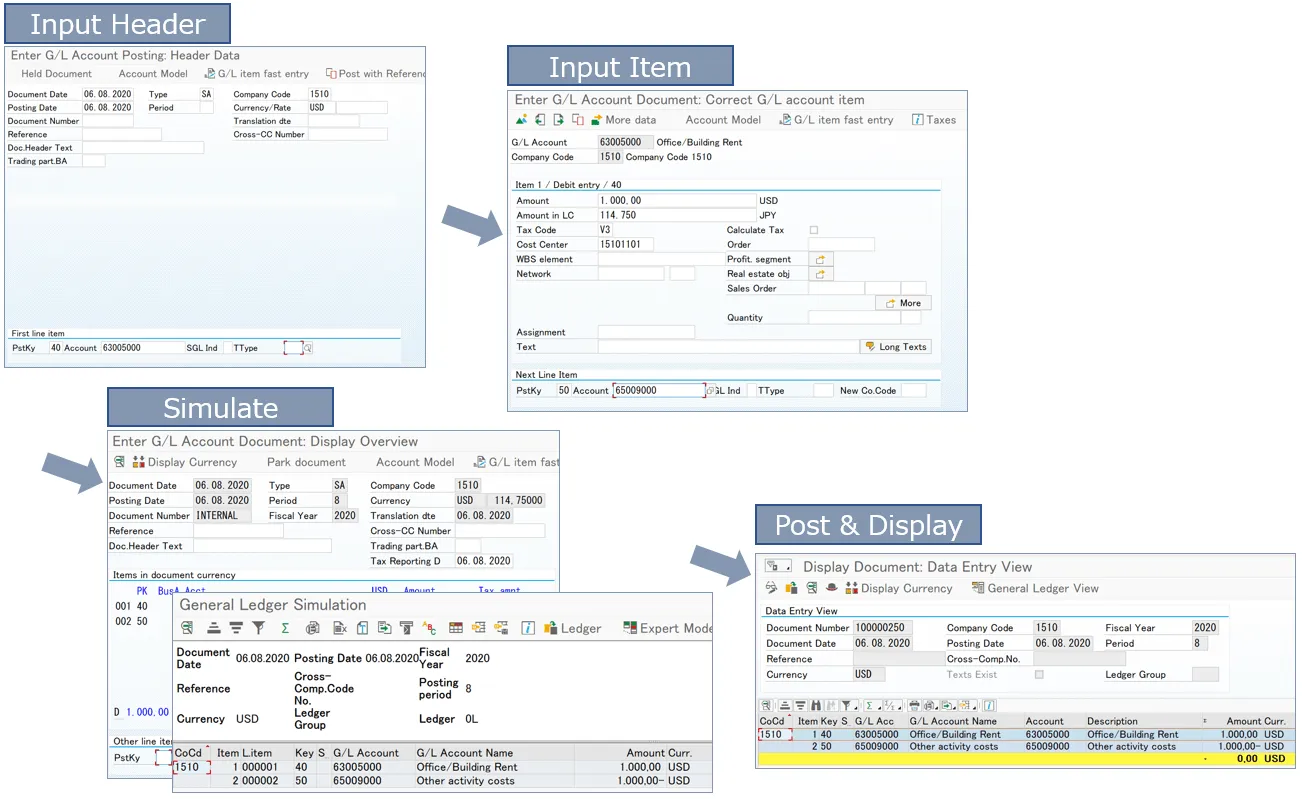
Task: Click the Park document button
Action: click(305, 460)
